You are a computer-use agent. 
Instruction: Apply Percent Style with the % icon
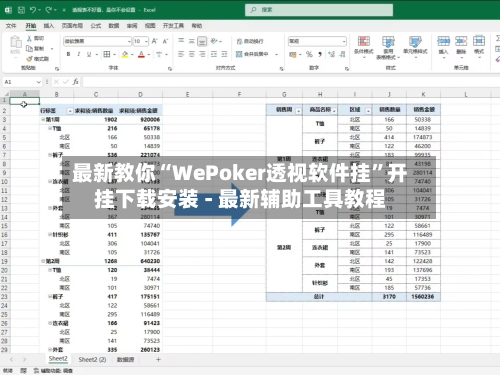(x=309, y=54)
